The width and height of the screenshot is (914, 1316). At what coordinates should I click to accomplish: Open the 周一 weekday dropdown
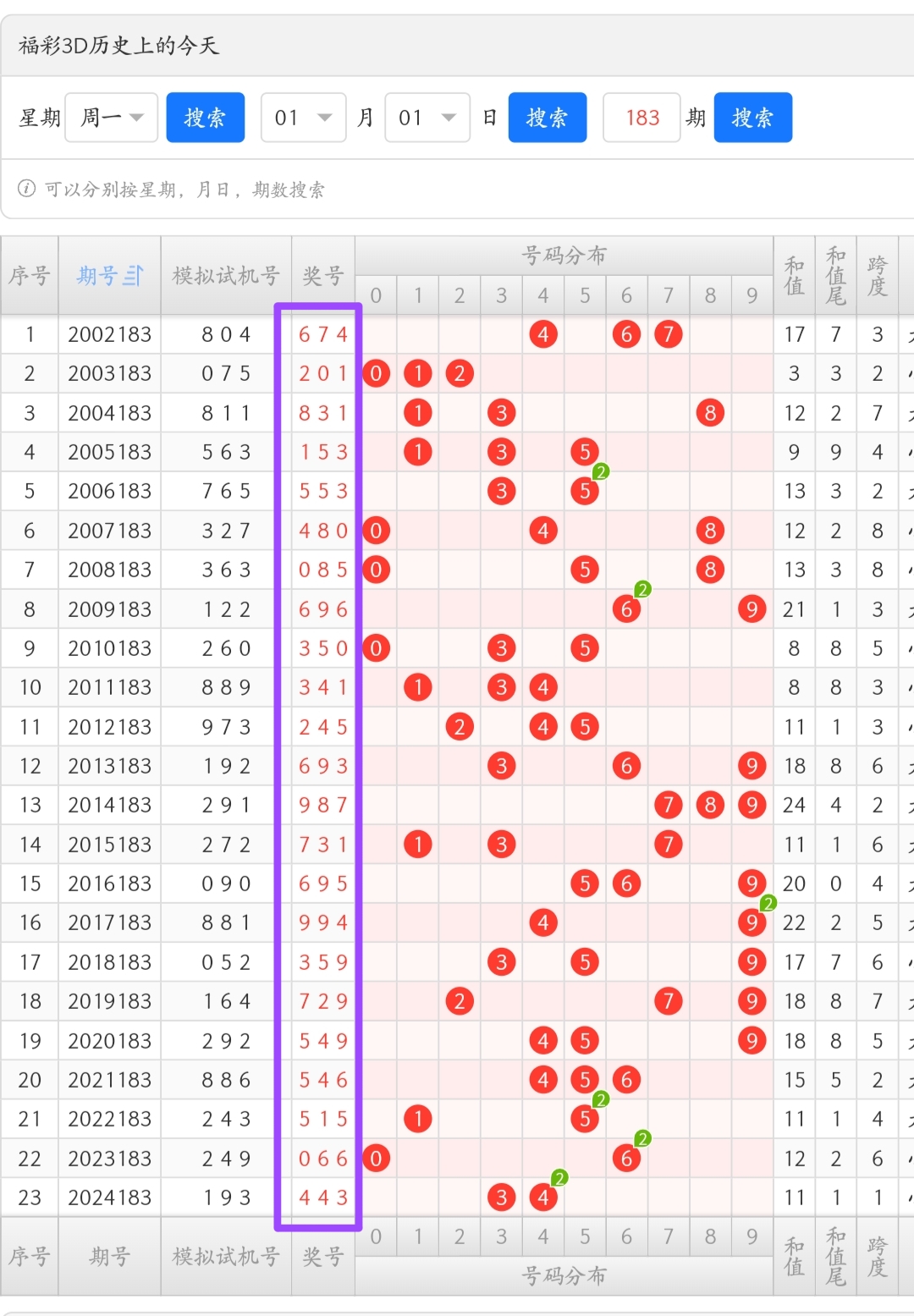pos(112,118)
